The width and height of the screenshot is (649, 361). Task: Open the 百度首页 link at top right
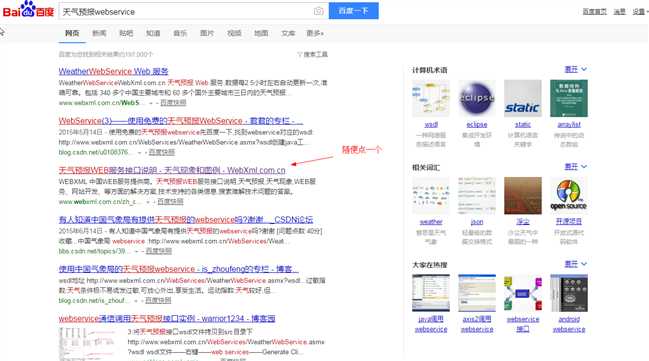tap(594, 12)
